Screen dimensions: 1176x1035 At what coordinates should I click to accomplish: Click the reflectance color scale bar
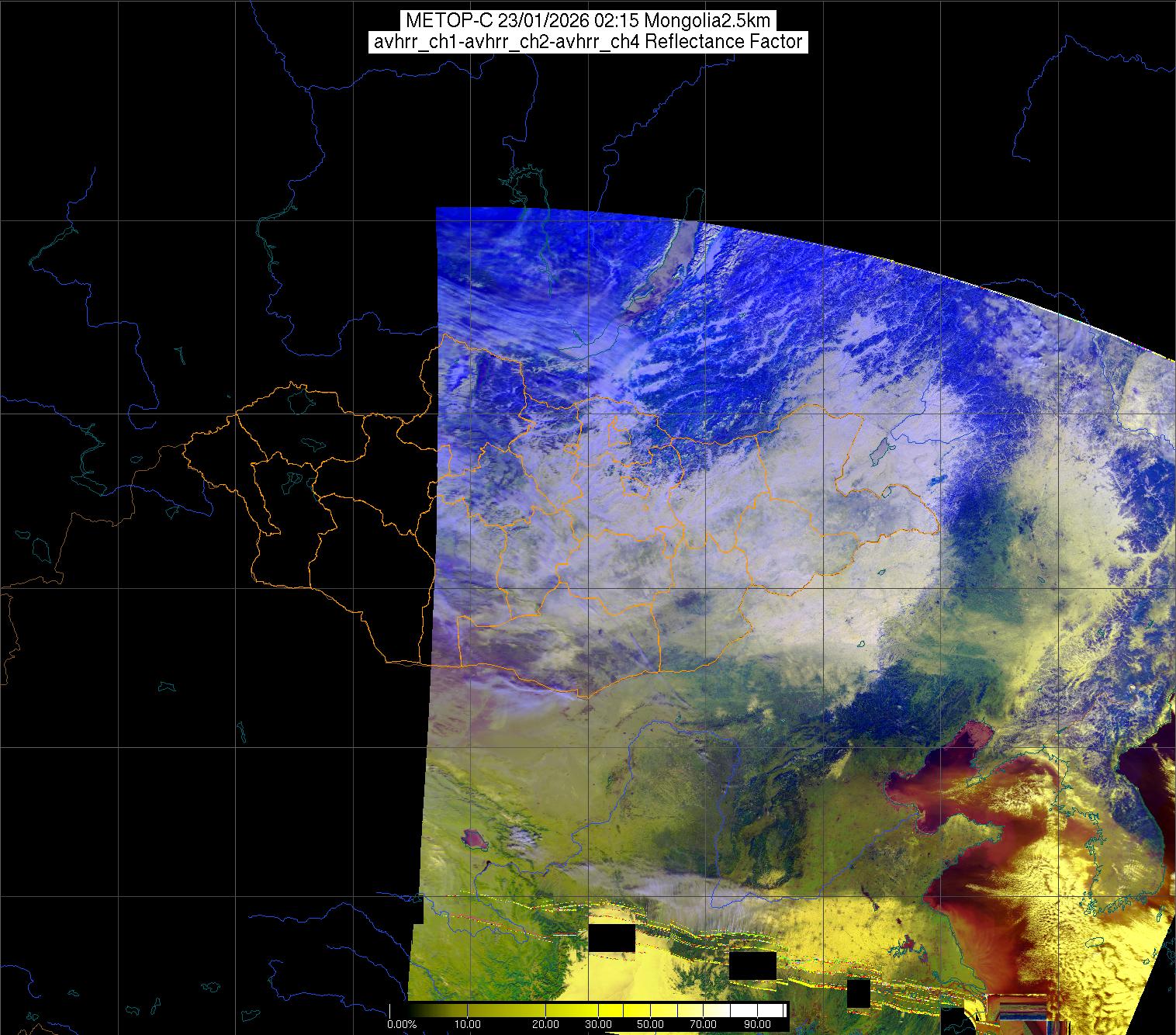[588, 1010]
